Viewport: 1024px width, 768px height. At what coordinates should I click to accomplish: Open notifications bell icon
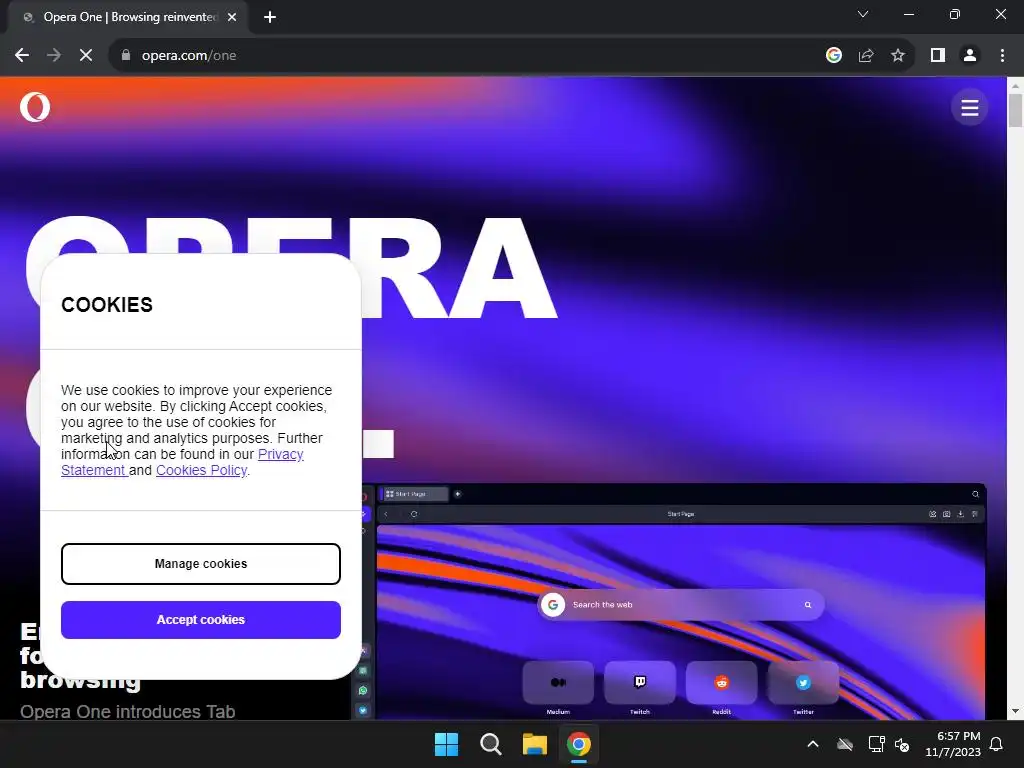pos(997,744)
